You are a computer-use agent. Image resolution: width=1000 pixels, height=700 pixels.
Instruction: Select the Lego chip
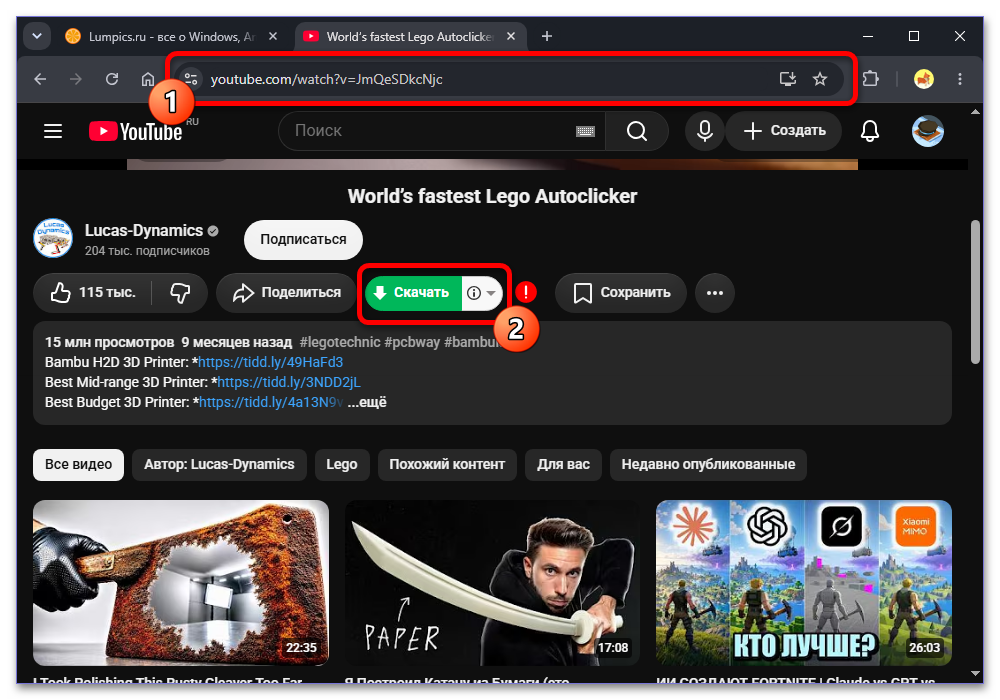[x=342, y=465]
